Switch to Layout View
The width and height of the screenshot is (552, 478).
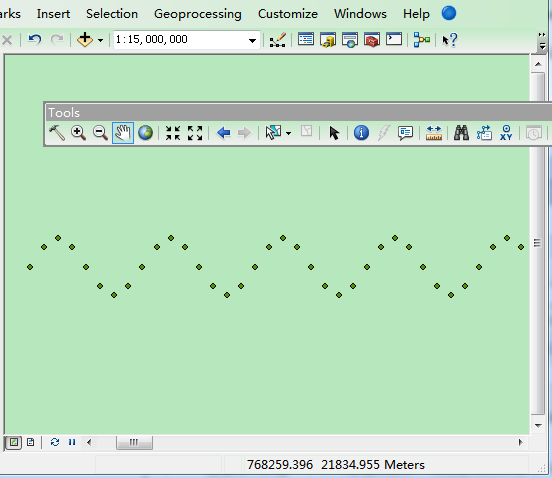pos(31,442)
